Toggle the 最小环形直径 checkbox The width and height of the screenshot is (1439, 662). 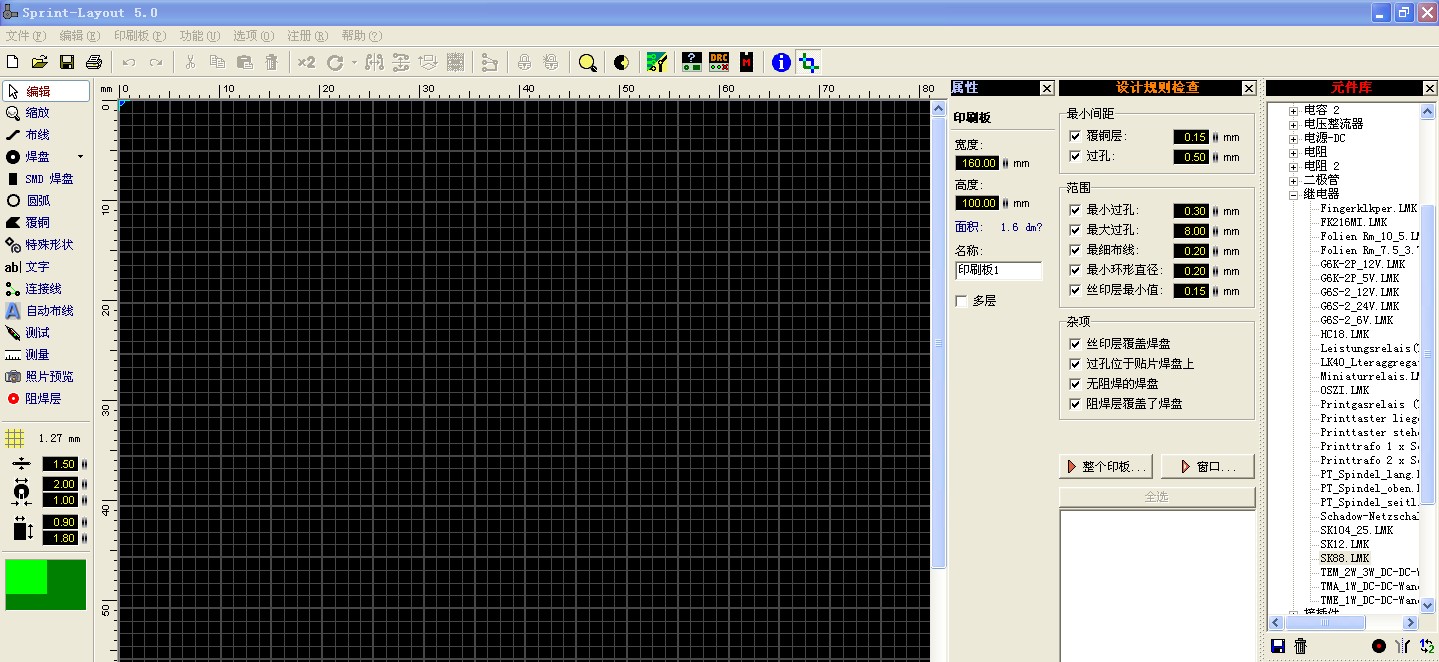pyautogui.click(x=1075, y=270)
